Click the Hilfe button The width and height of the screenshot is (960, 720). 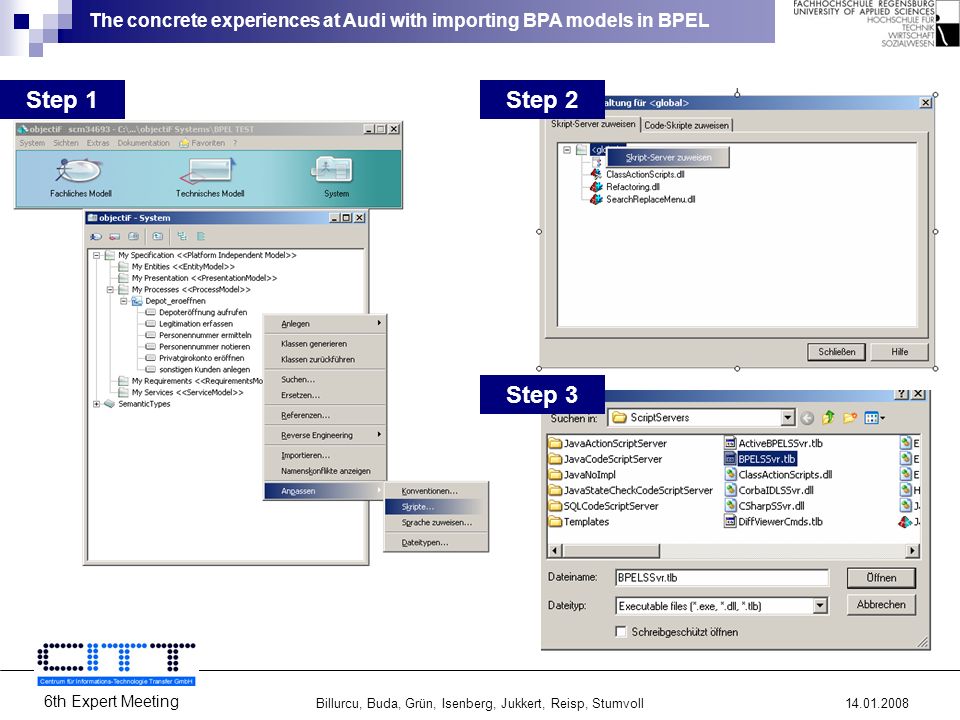pos(899,351)
